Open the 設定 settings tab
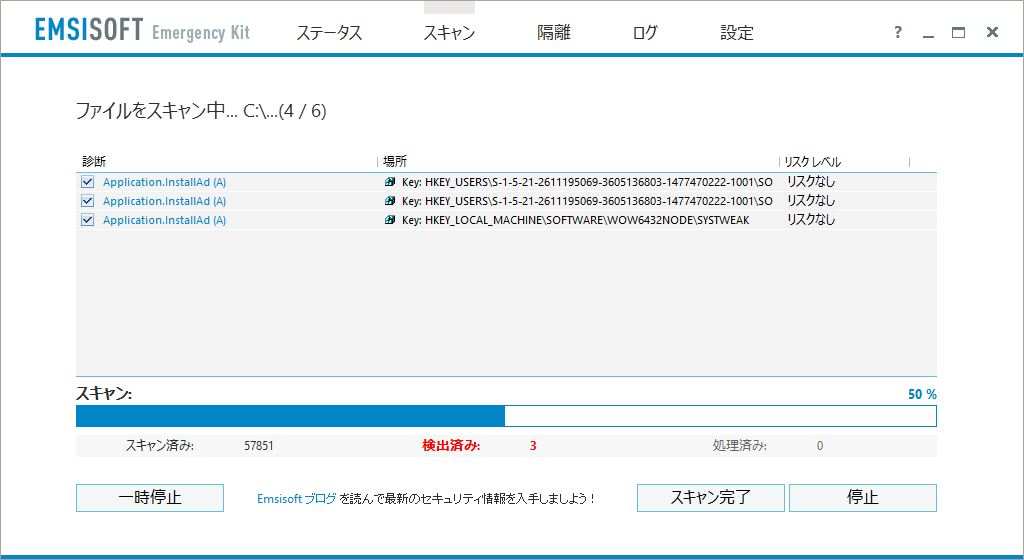This screenshot has height=560, width=1024. pyautogui.click(x=737, y=33)
